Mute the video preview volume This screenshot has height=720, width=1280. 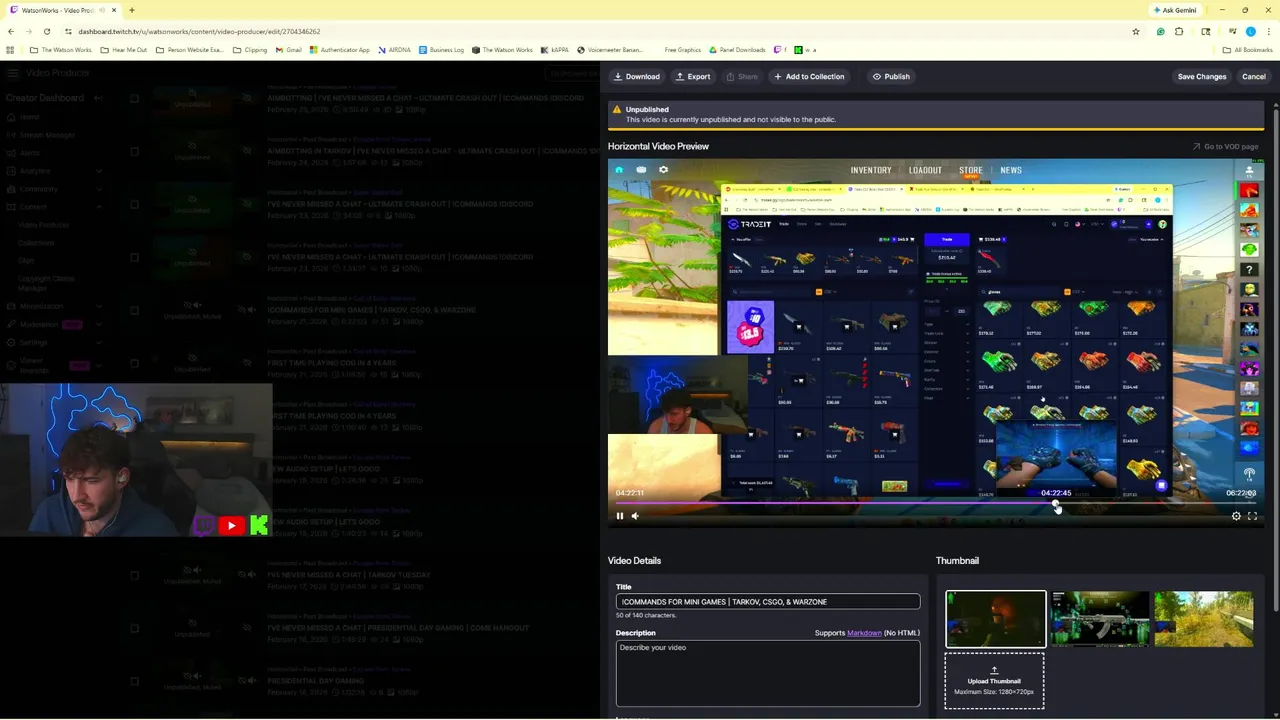coord(635,516)
